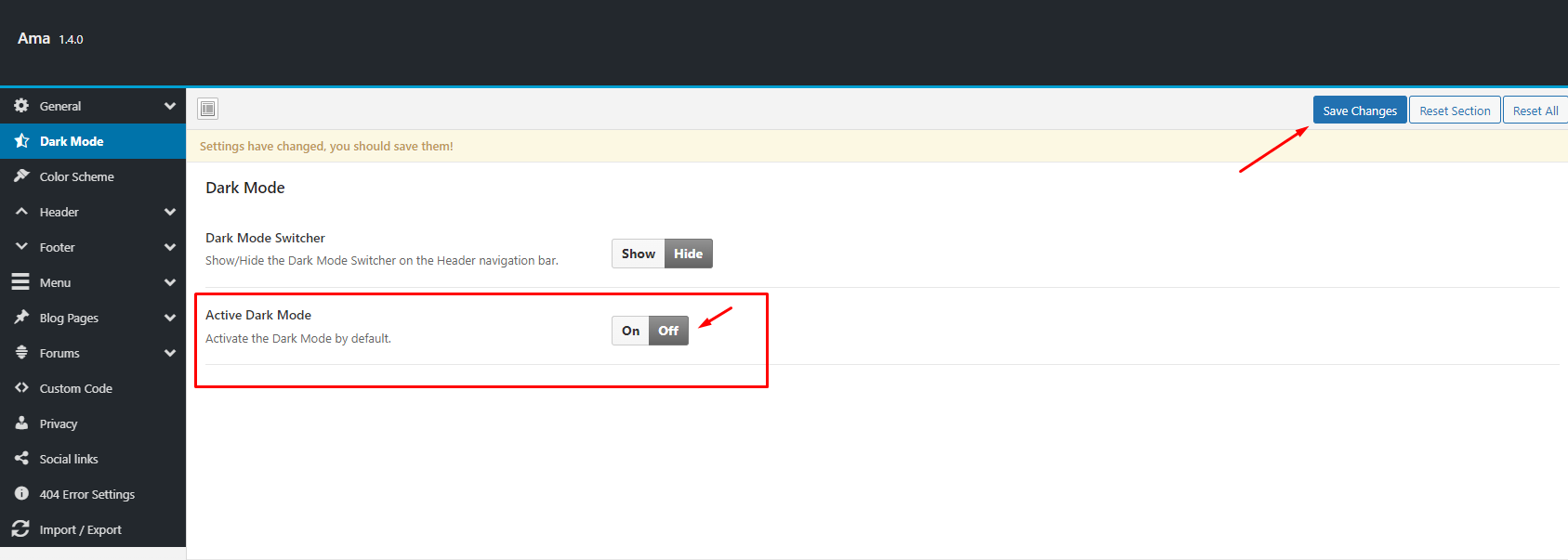The width and height of the screenshot is (1568, 560).
Task: Open the Blog Pages settings
Action: [93, 318]
